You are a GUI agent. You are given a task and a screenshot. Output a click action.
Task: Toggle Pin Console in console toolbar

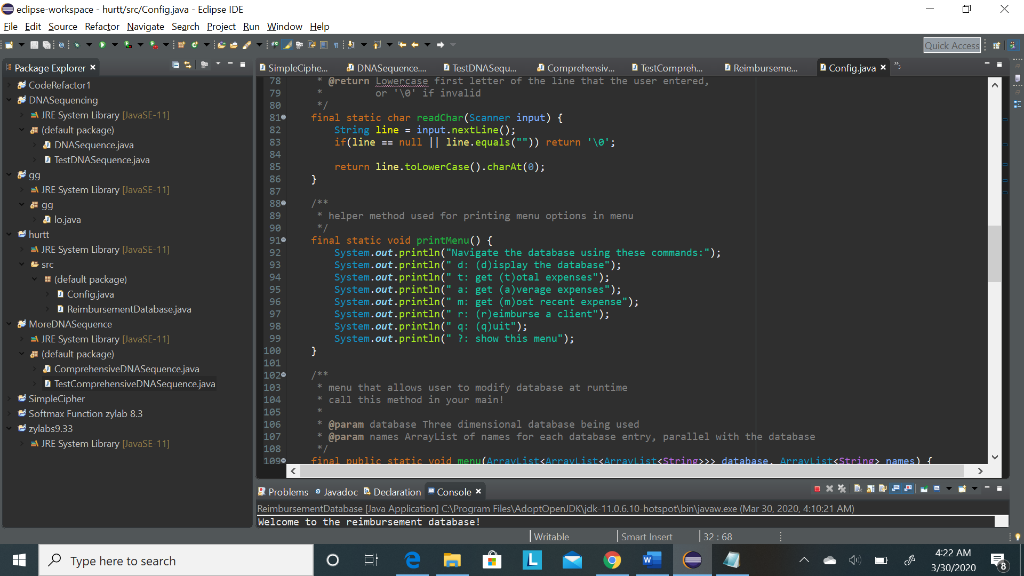(924, 488)
